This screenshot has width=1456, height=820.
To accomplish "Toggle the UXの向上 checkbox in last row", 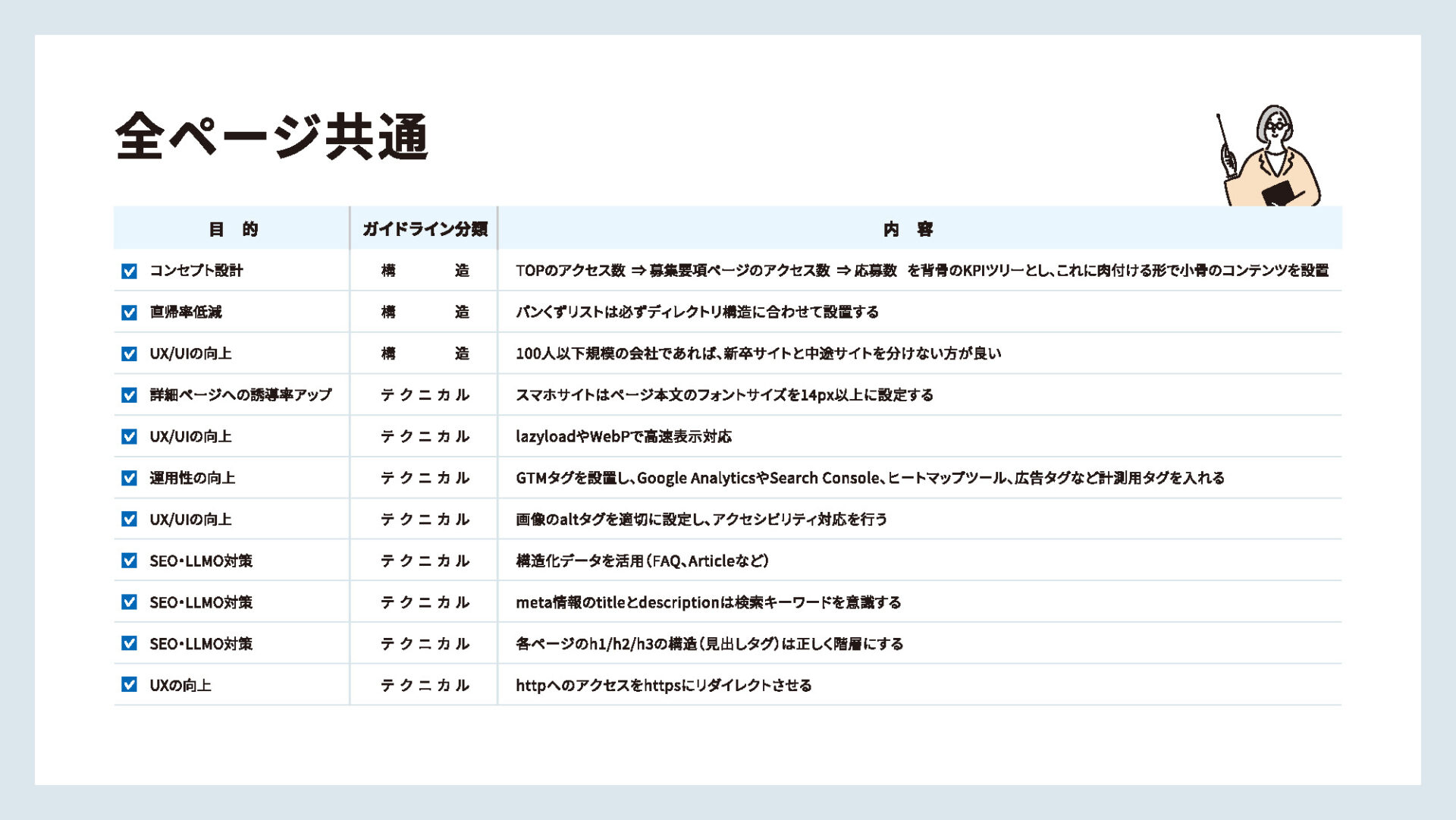I will tap(129, 685).
